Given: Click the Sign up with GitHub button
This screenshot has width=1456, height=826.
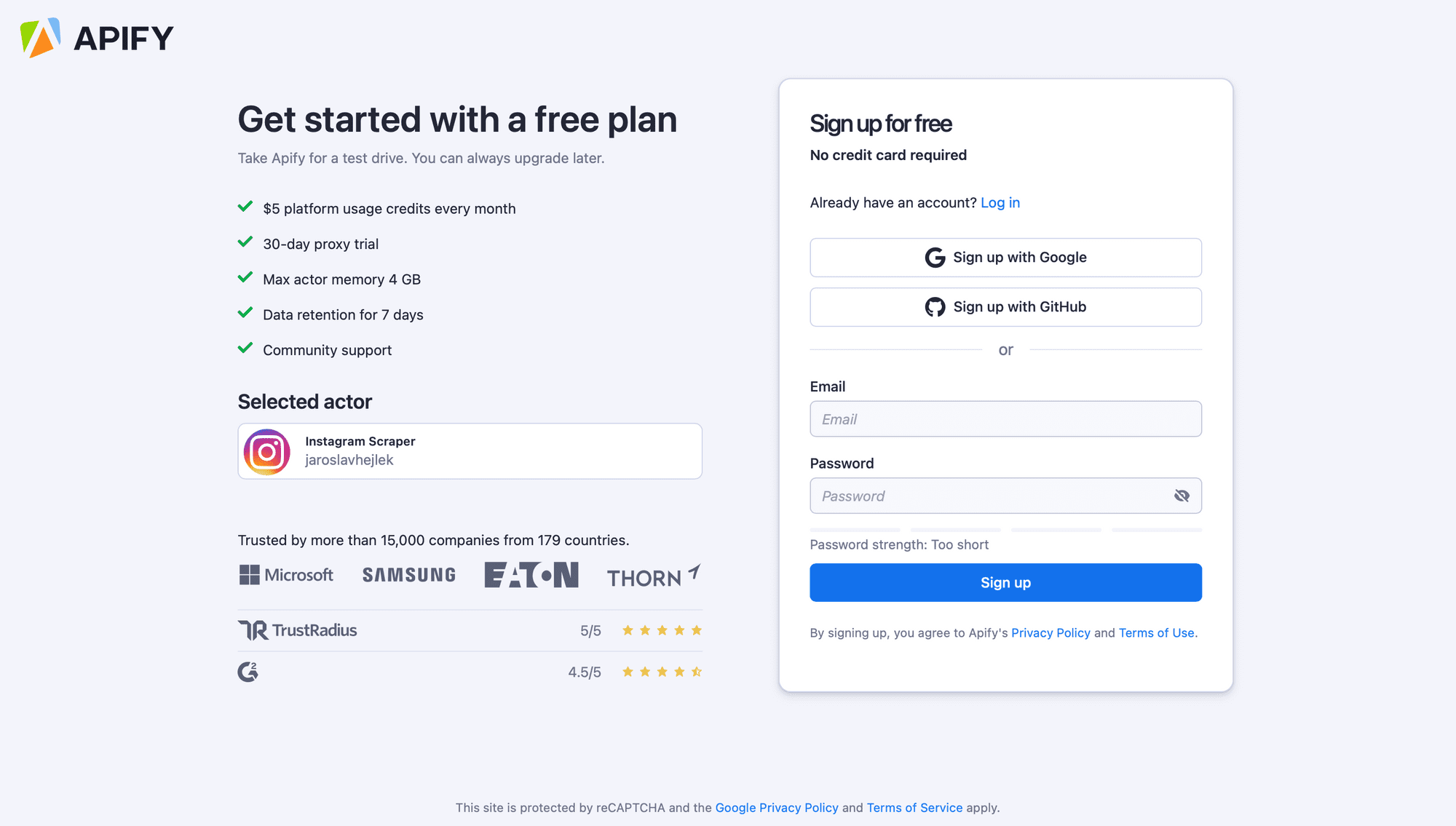Looking at the screenshot, I should [x=1006, y=306].
